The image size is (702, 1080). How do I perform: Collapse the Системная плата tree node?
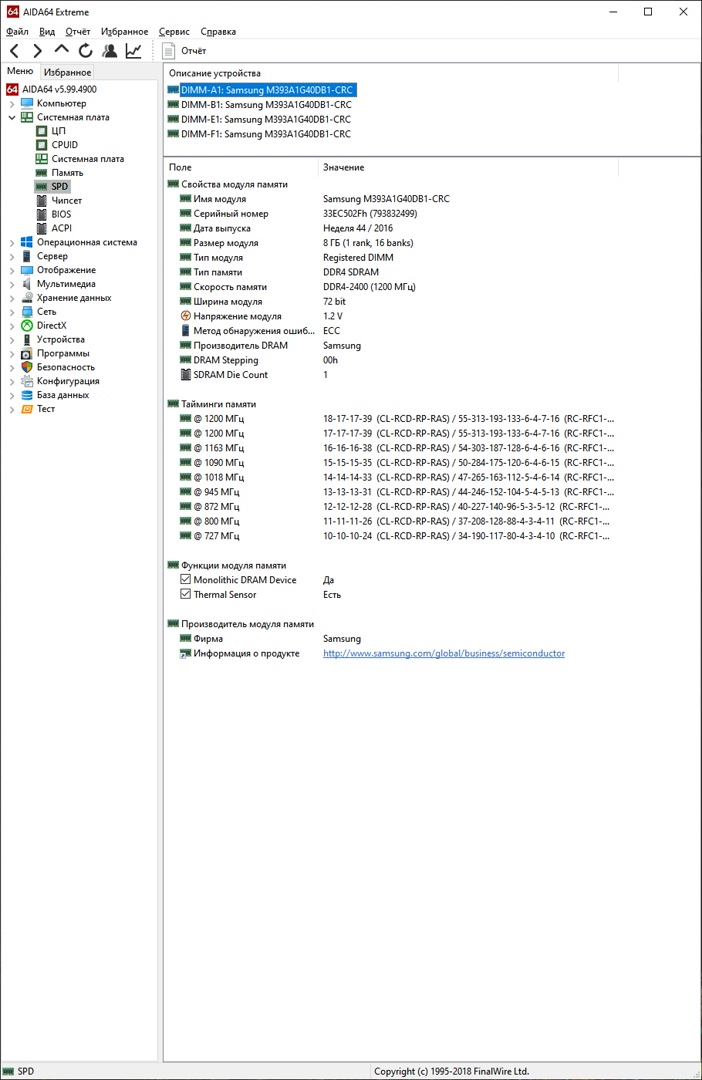pyautogui.click(x=12, y=117)
